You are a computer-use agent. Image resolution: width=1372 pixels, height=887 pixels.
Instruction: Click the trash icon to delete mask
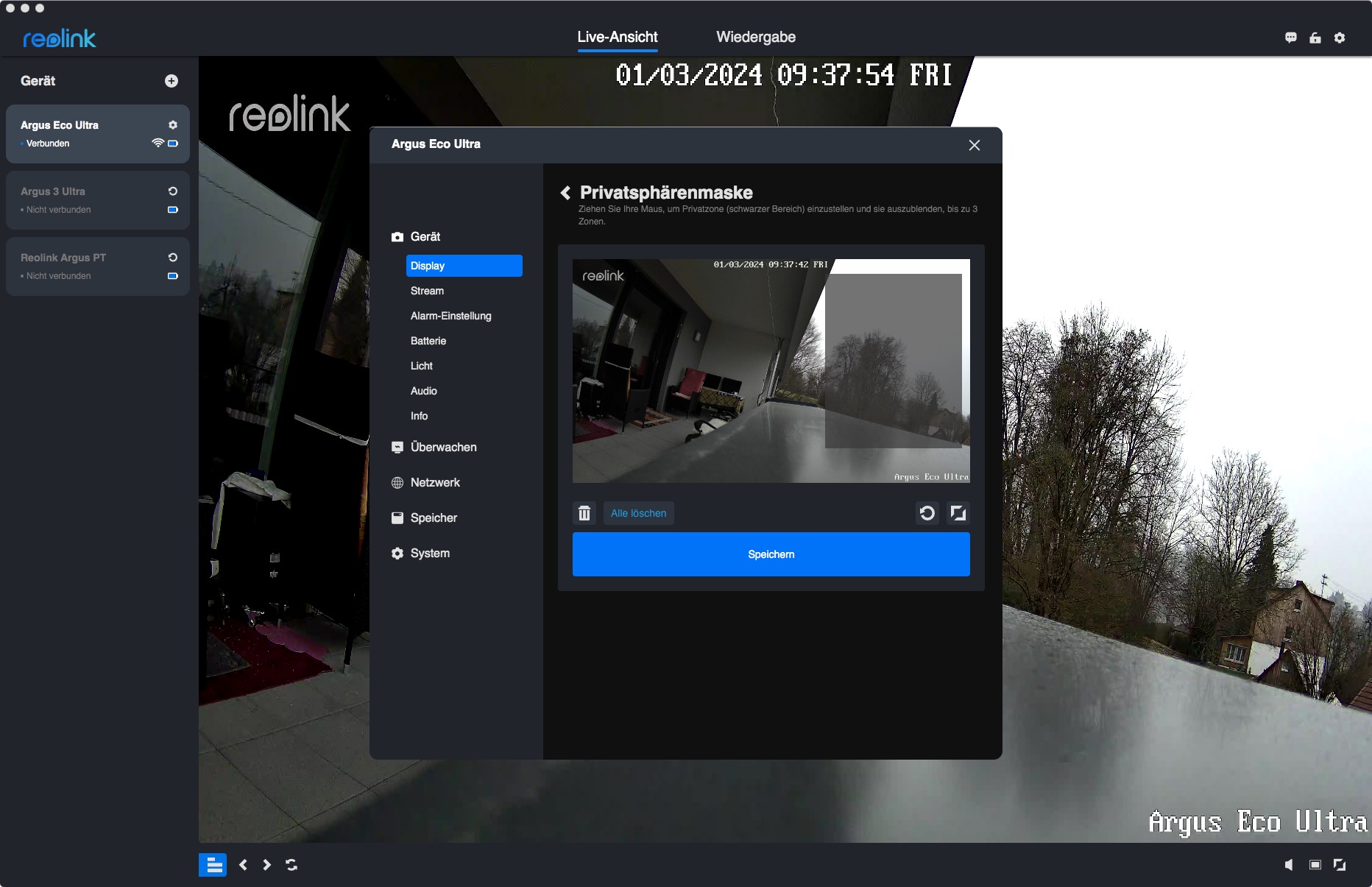584,513
